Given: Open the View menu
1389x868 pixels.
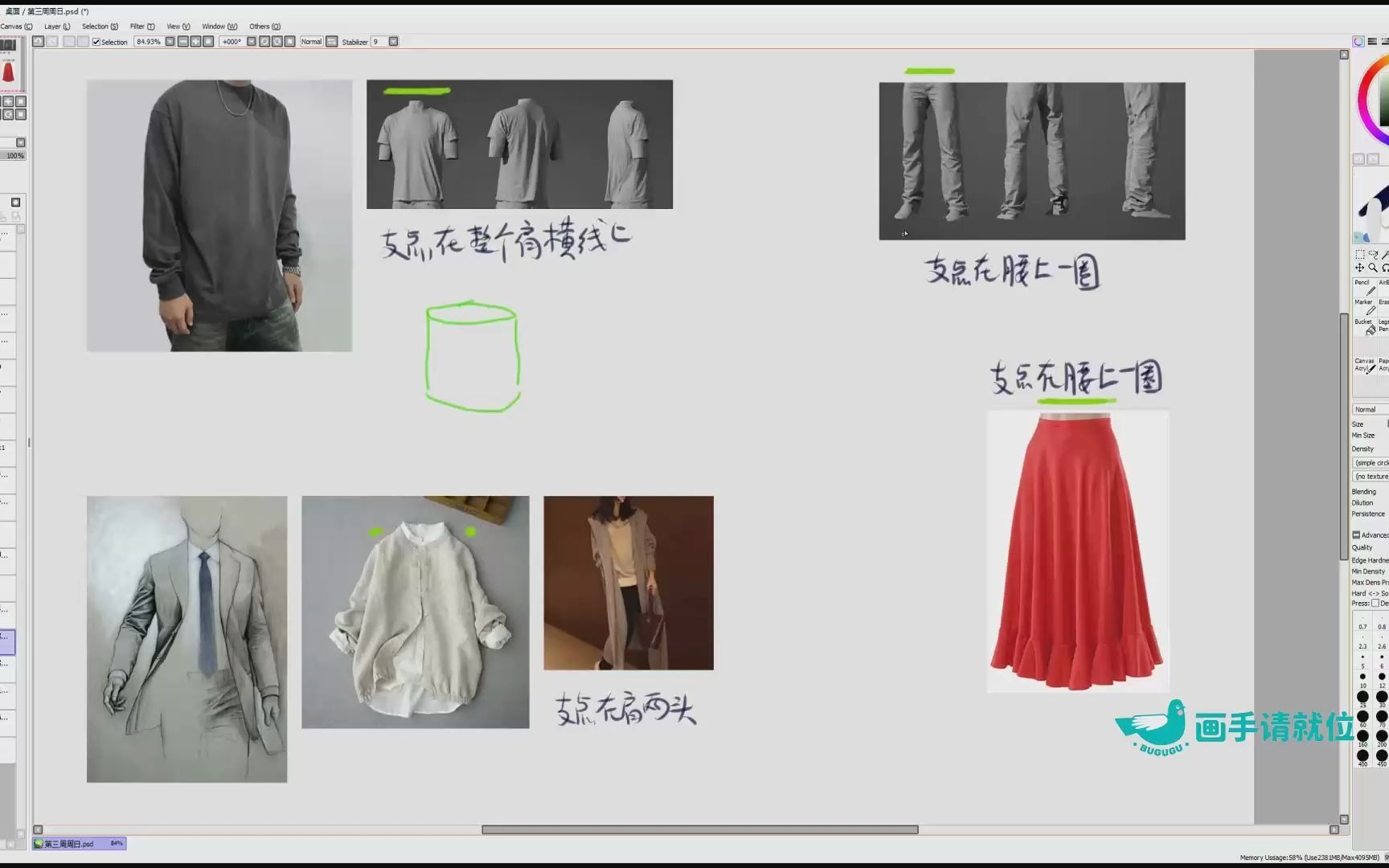Looking at the screenshot, I should click(178, 27).
